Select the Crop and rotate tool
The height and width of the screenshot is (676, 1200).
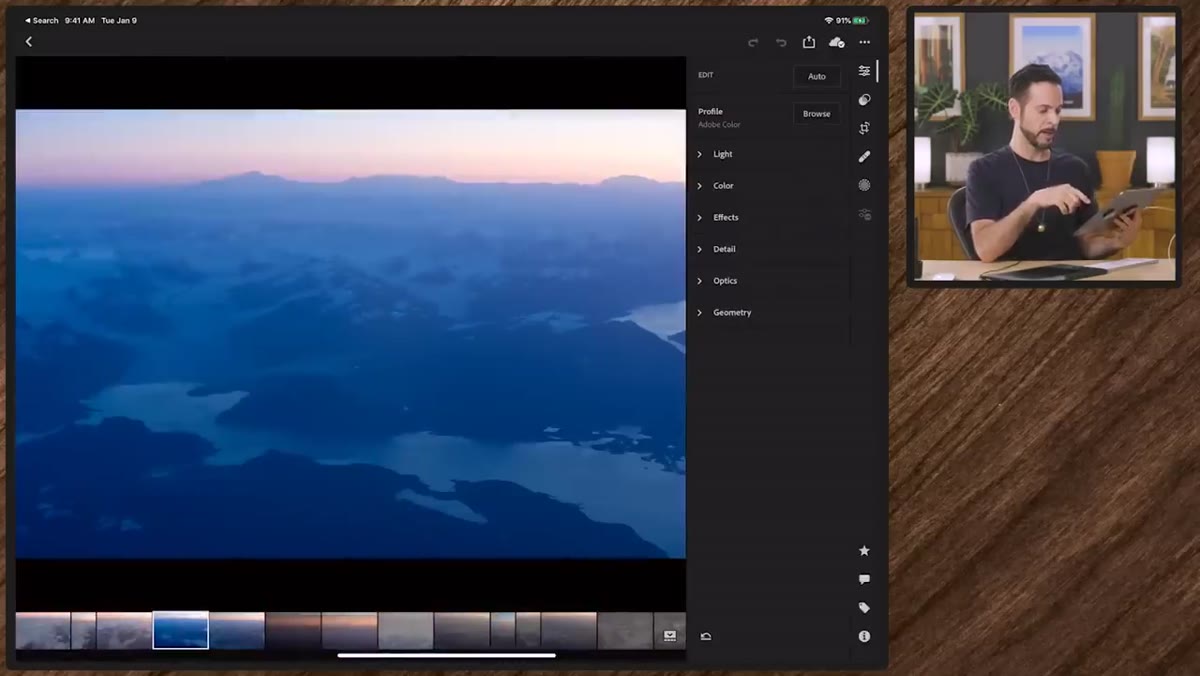click(864, 128)
